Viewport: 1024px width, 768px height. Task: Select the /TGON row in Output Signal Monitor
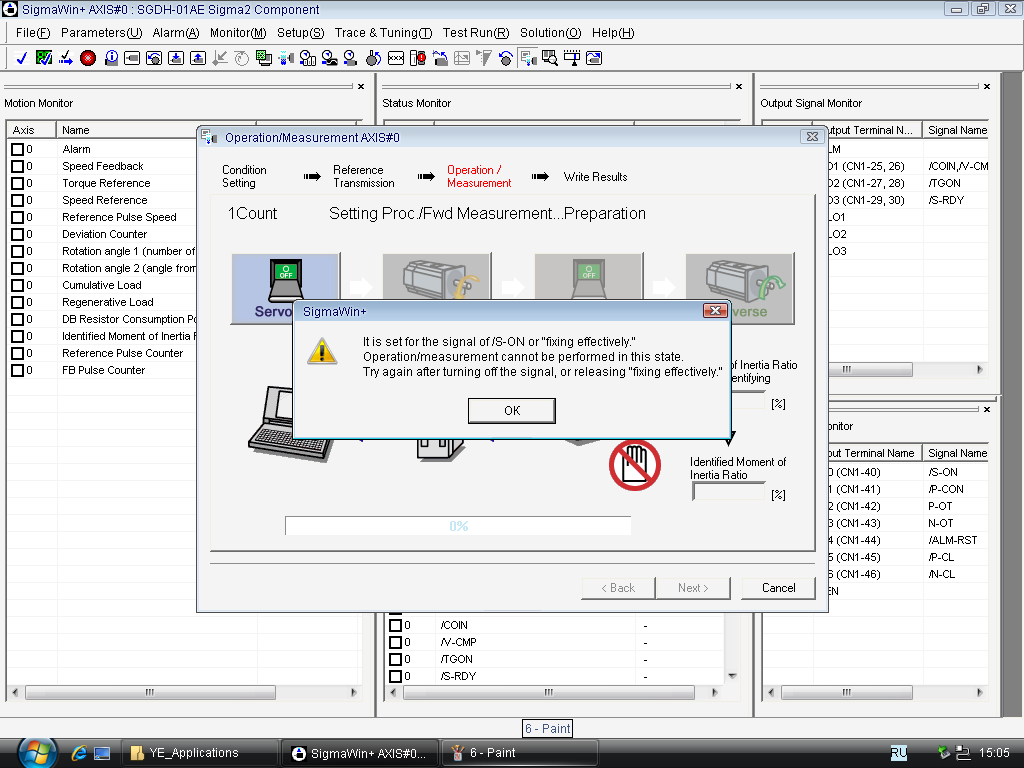pyautogui.click(x=908, y=184)
